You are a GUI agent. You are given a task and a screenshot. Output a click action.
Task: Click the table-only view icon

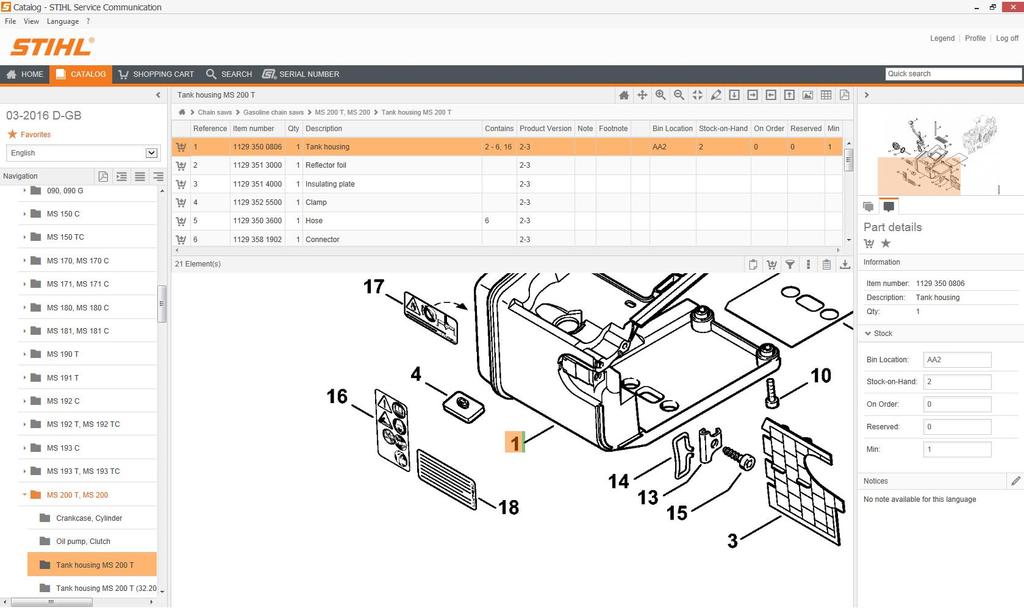pos(826,95)
